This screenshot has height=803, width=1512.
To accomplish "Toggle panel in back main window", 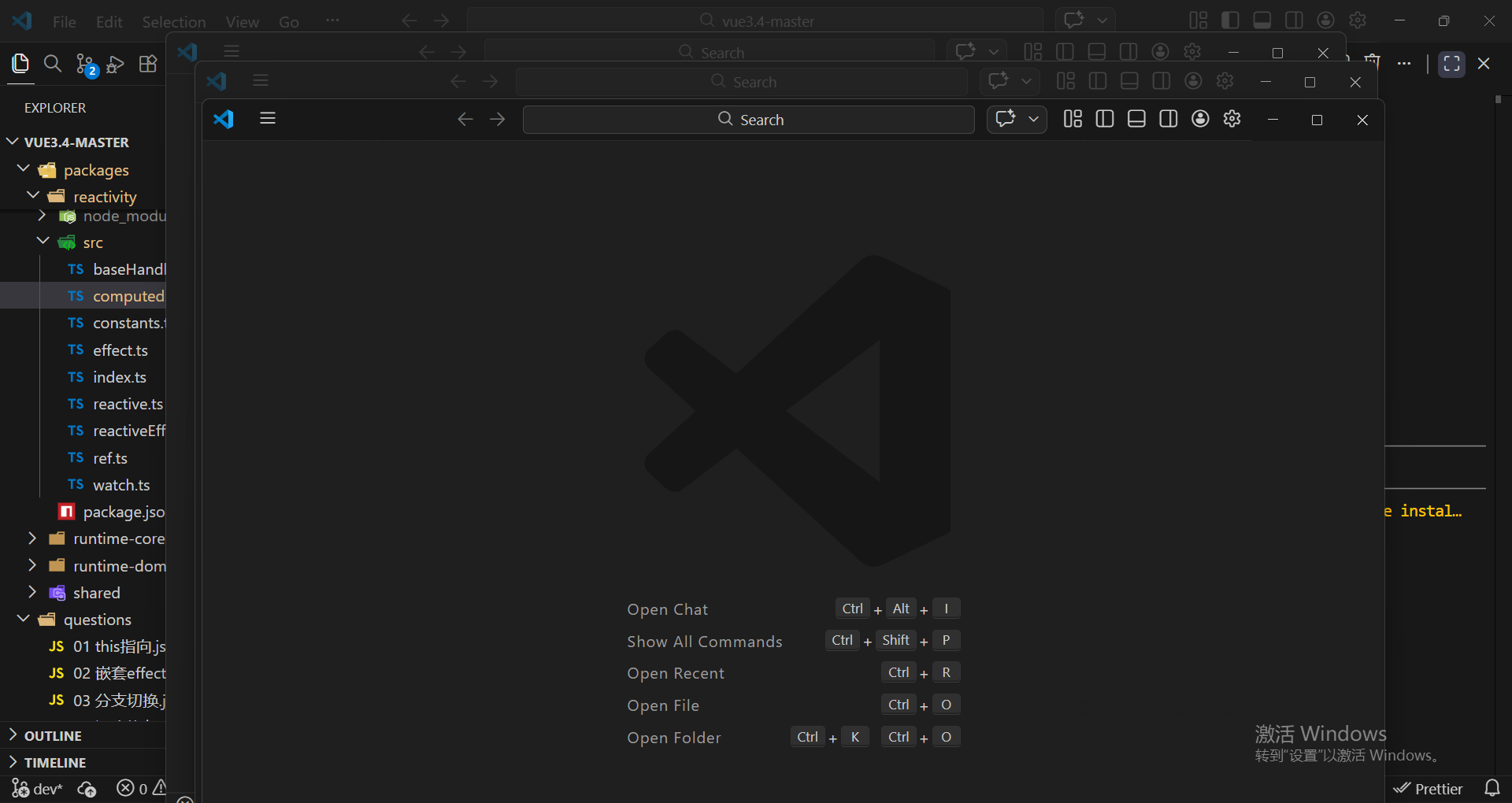I will point(1262,20).
